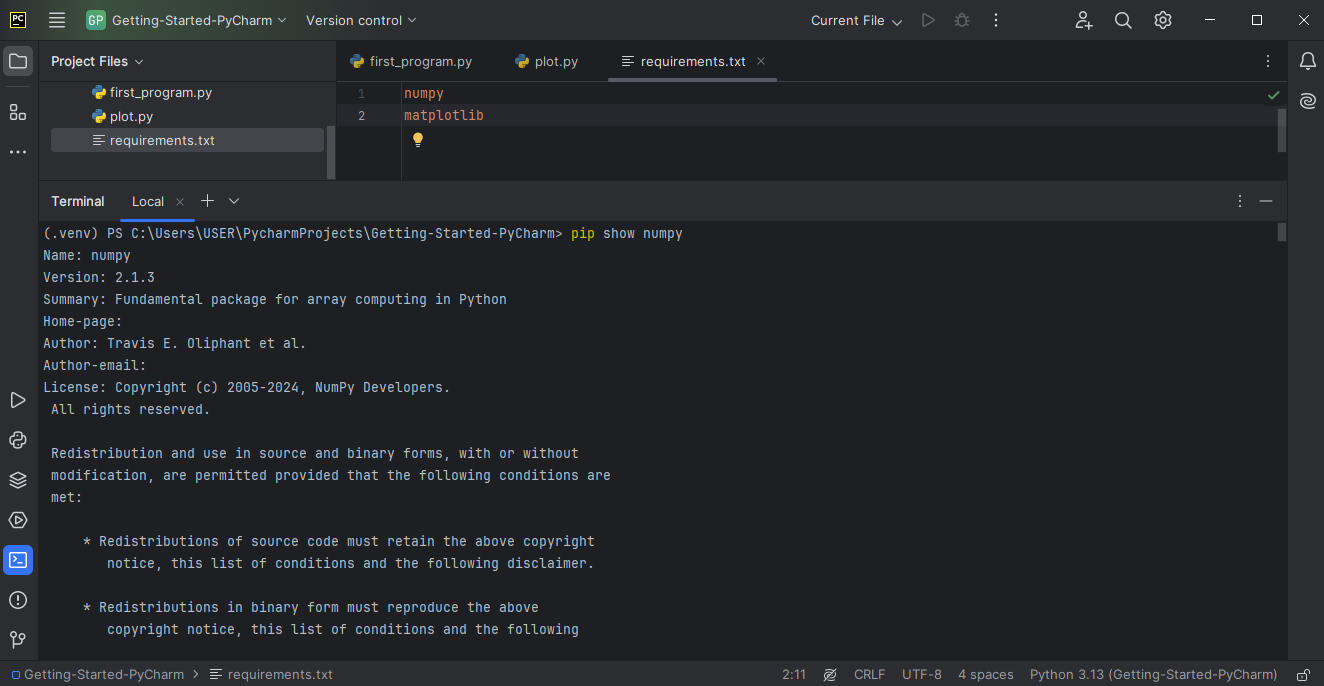
Task: Click the PyCharm logo icon
Action: tap(18, 20)
